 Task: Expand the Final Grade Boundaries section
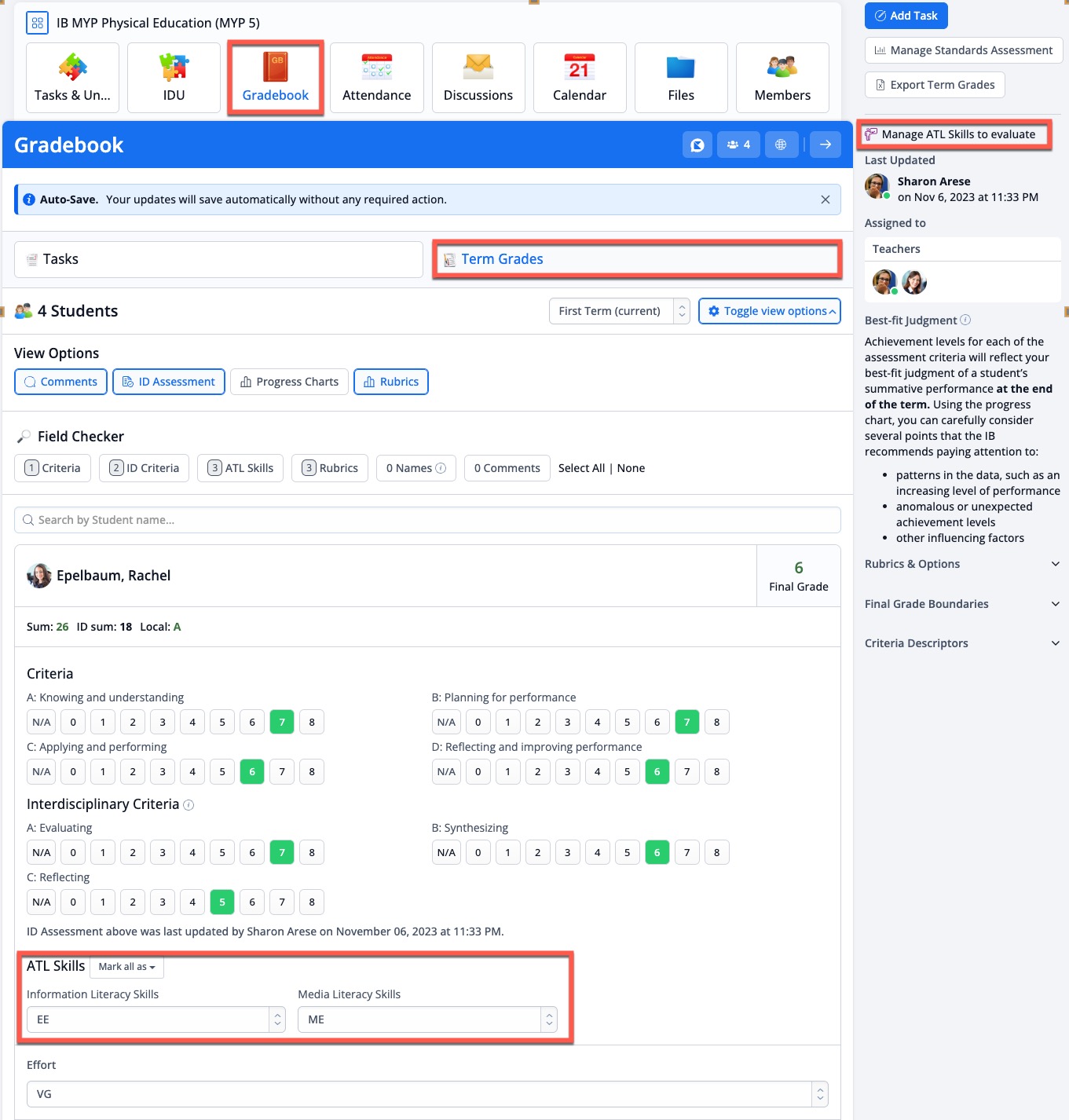pyautogui.click(x=962, y=604)
